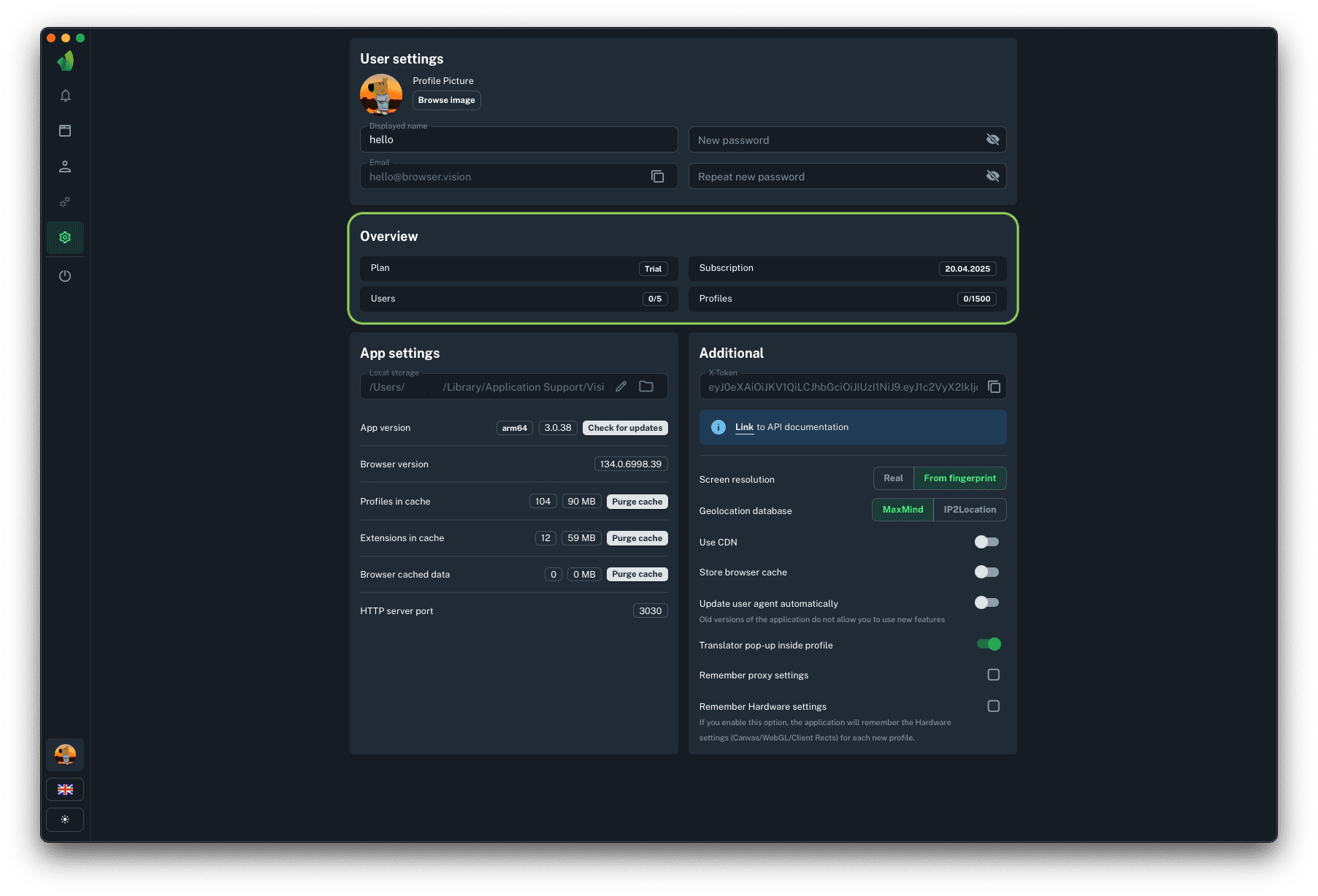
Task: Enable the Use CDN toggle
Action: click(x=986, y=542)
